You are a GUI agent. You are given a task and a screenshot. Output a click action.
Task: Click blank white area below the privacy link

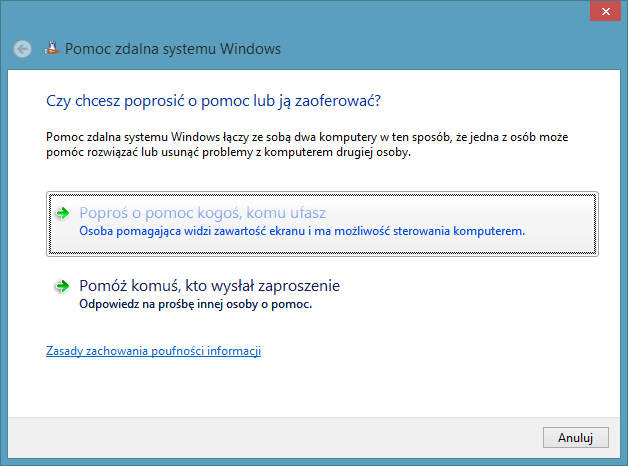300,388
